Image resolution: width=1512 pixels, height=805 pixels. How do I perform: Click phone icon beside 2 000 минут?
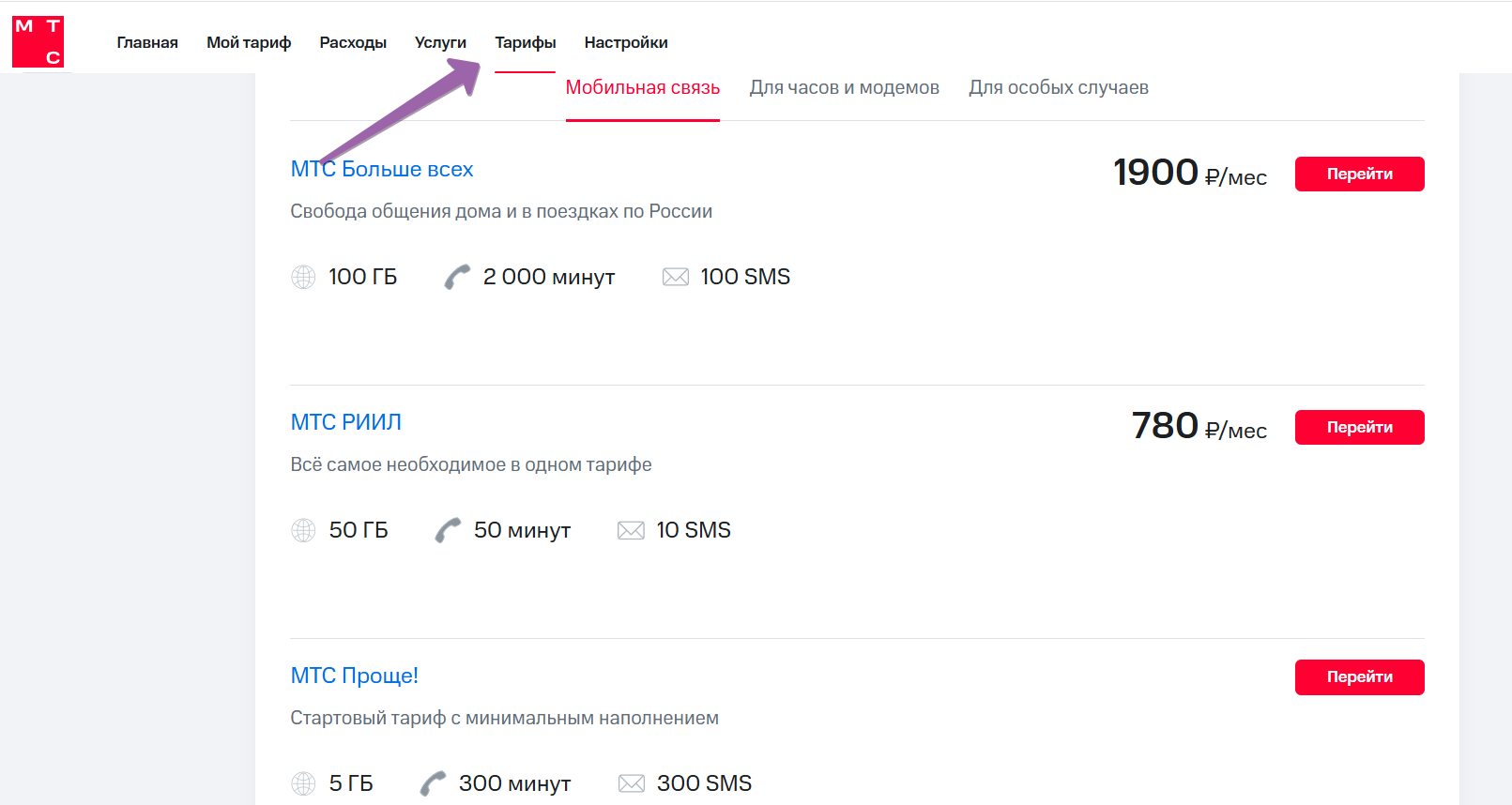coord(457,277)
